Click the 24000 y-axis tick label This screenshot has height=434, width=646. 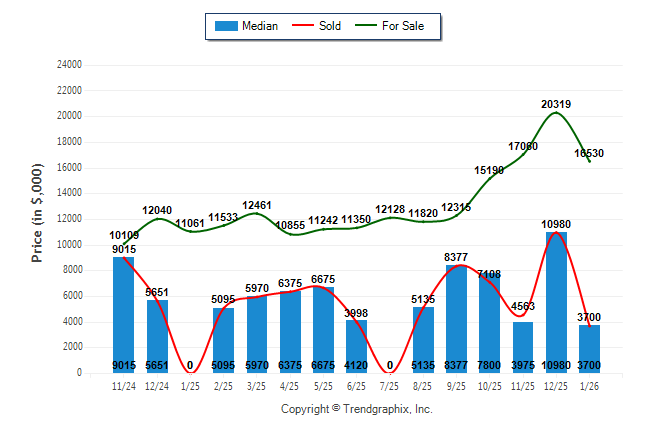point(67,65)
